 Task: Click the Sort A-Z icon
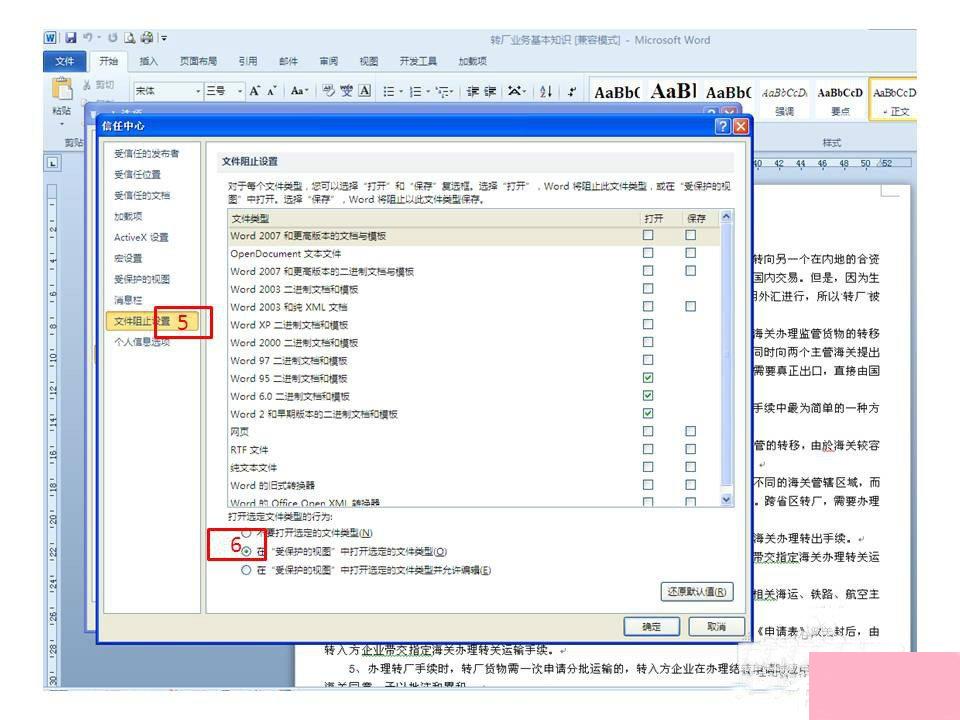click(546, 92)
